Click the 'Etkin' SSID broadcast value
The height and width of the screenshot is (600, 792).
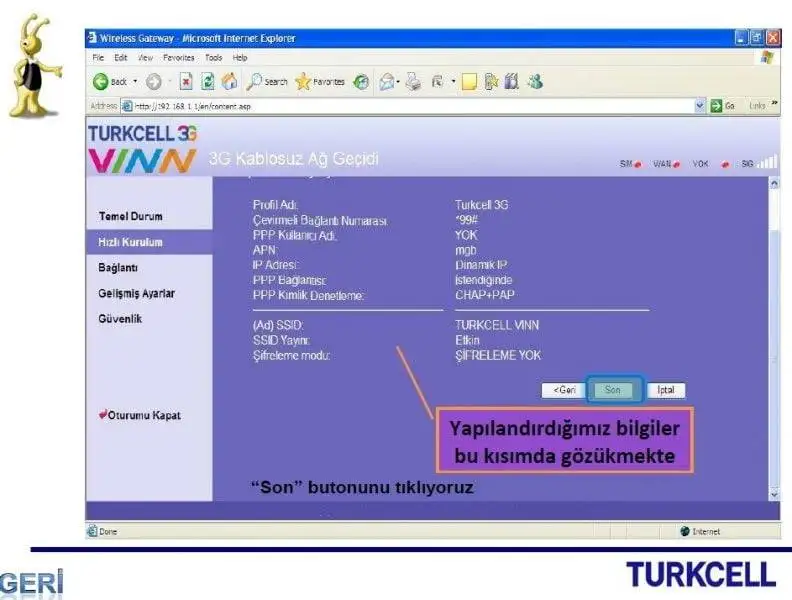pos(467,340)
